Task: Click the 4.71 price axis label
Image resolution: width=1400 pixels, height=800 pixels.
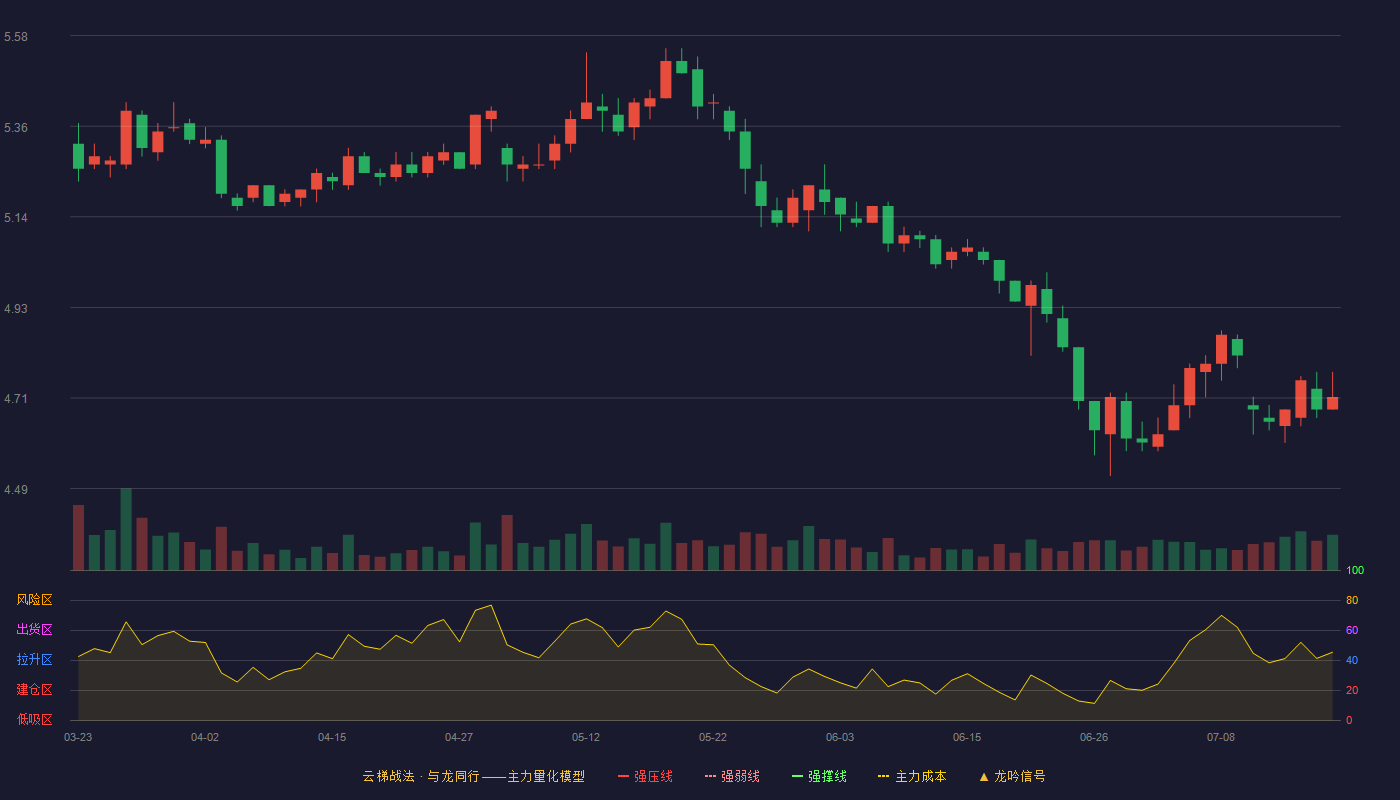Action: [x=16, y=399]
